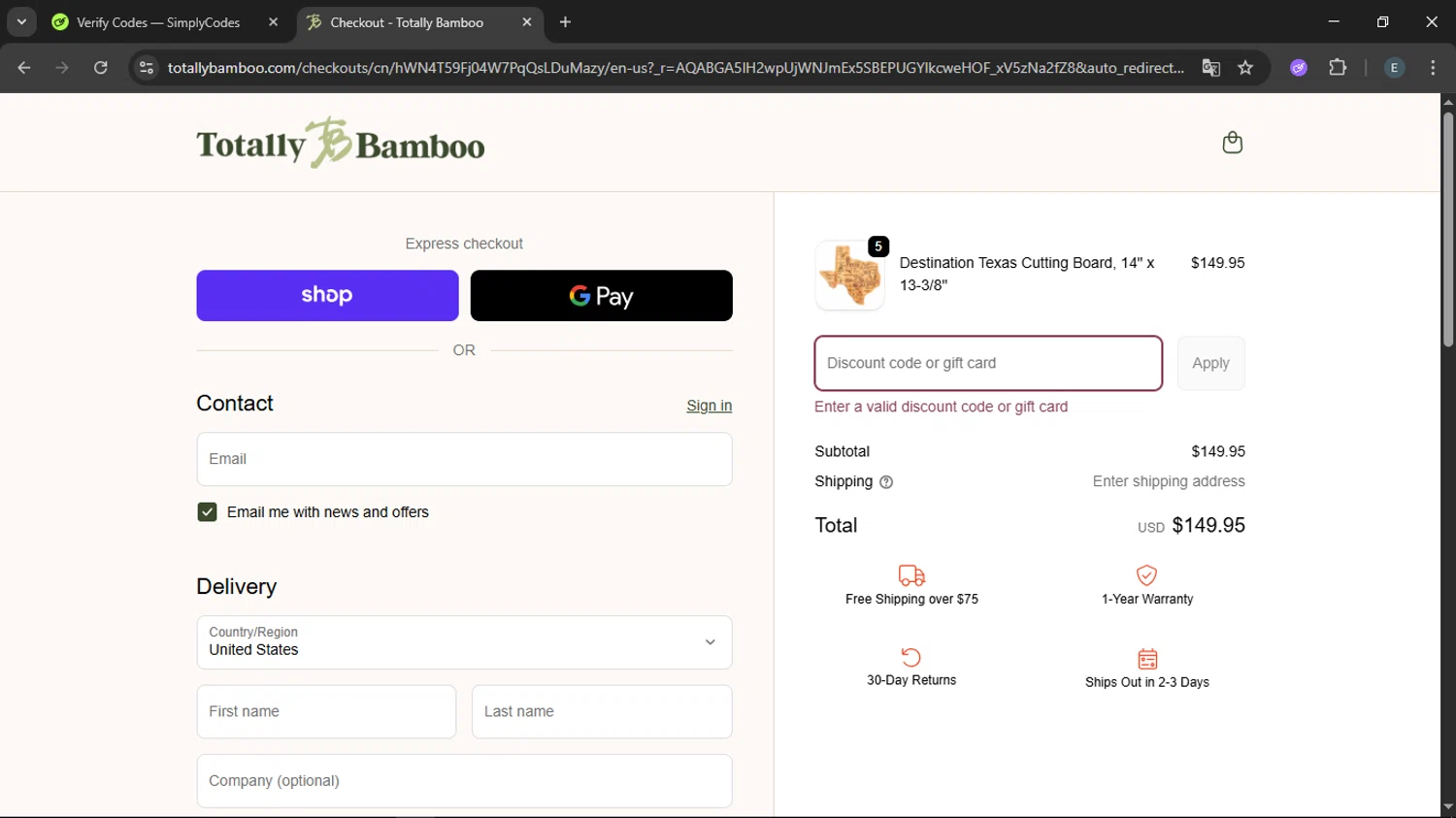This screenshot has height=818, width=1456.
Task: Reload the current page
Action: [x=101, y=68]
